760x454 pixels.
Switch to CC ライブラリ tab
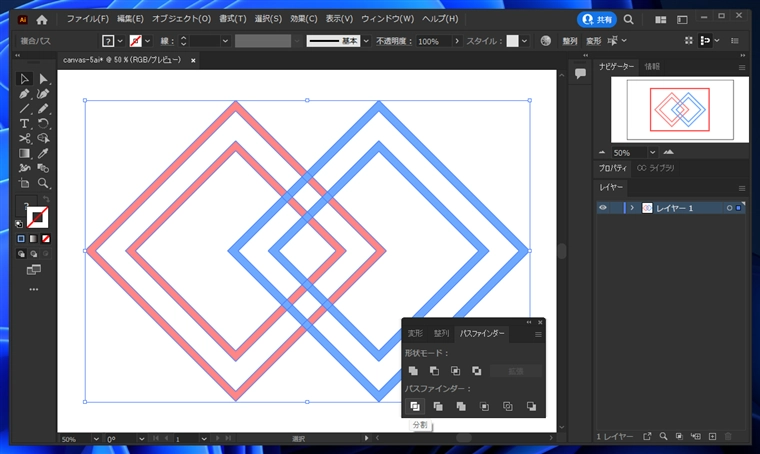pos(655,168)
